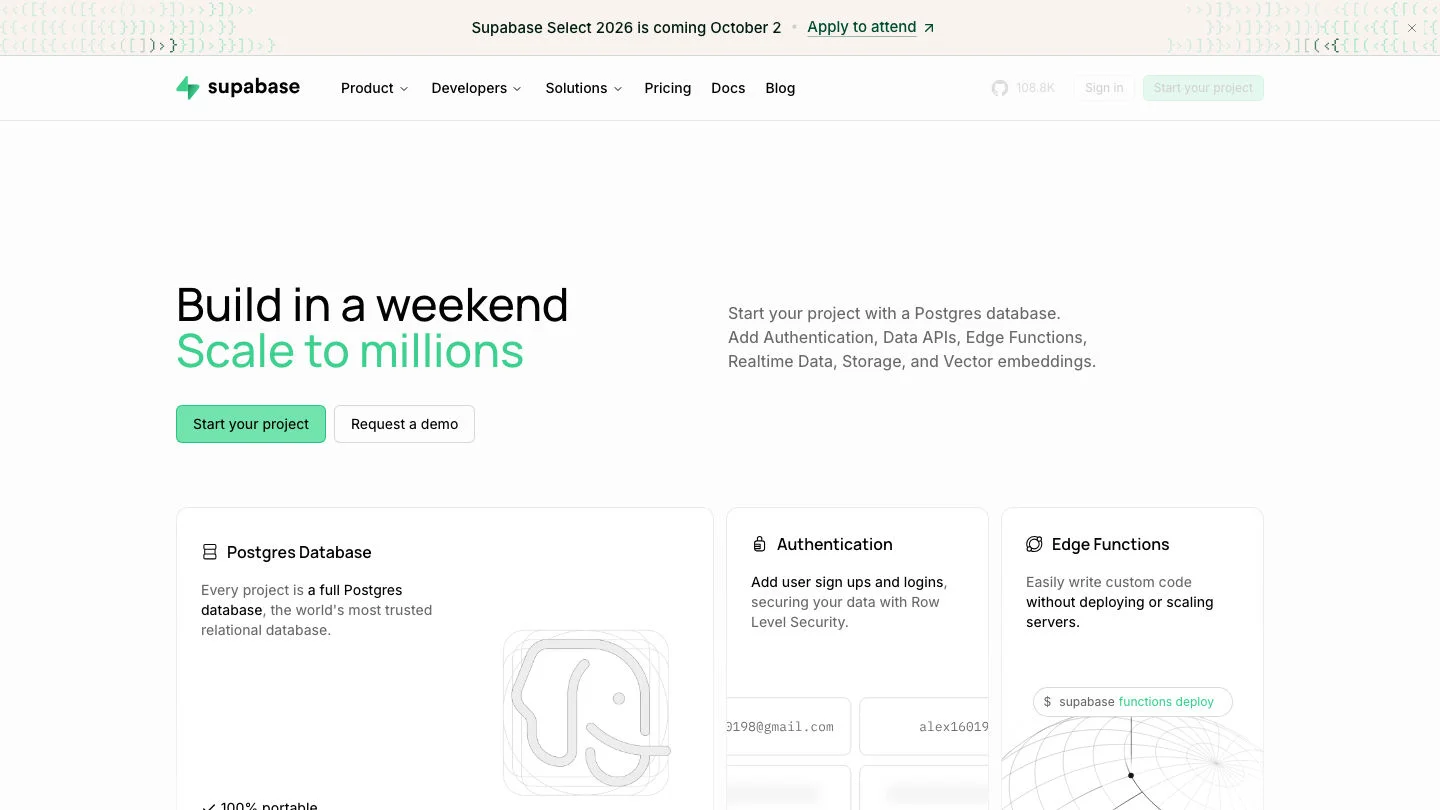
Task: Expand the Product dropdown menu
Action: coord(375,88)
